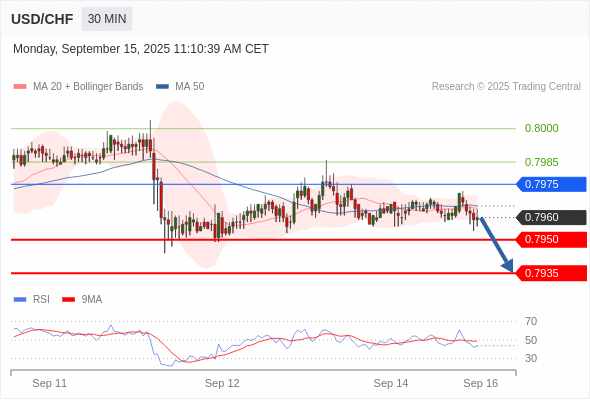The width and height of the screenshot is (590, 400).
Task: Select the MA 20 + Bollinger Bands legend swatch
Action: coord(20,87)
